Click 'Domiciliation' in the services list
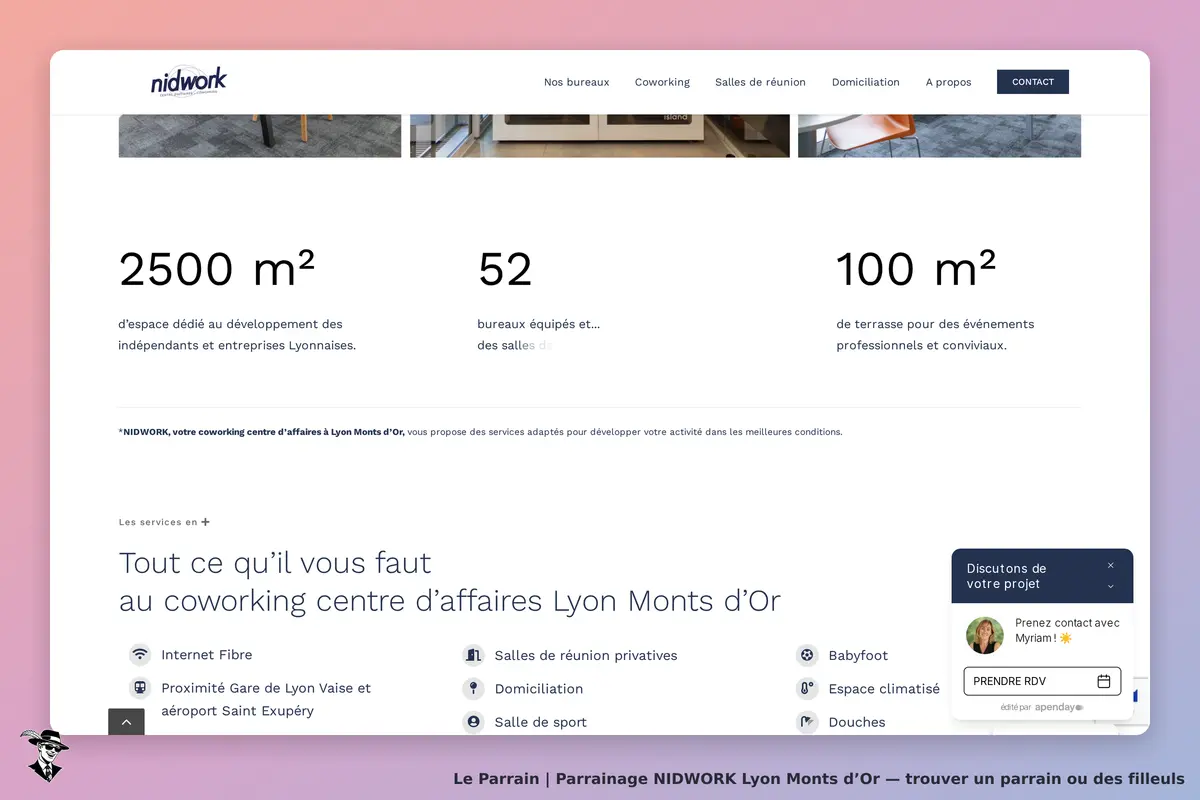 click(x=539, y=688)
